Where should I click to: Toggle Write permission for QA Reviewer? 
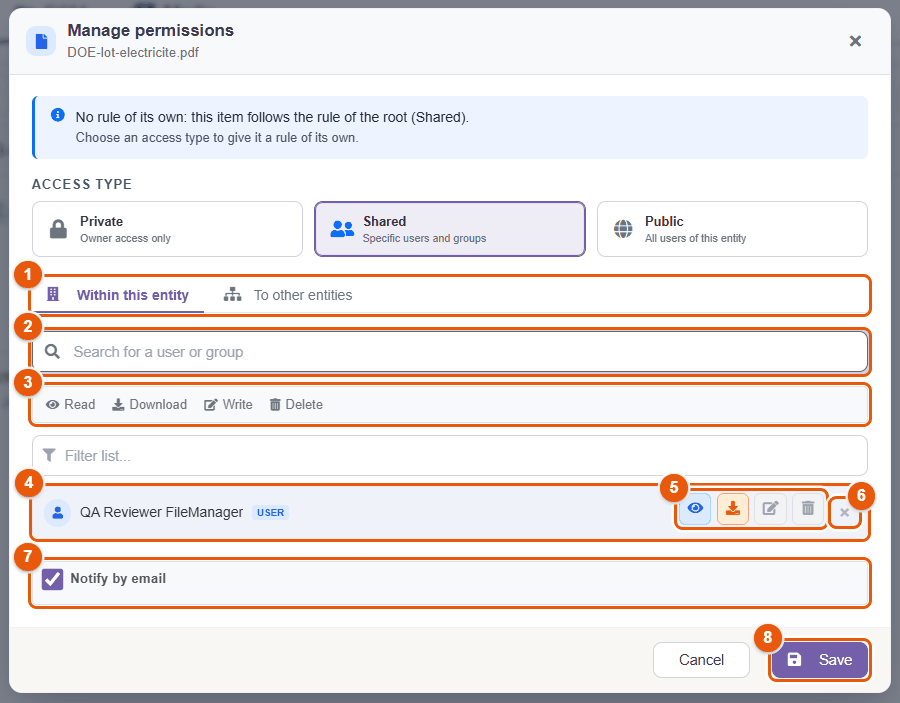click(x=770, y=508)
